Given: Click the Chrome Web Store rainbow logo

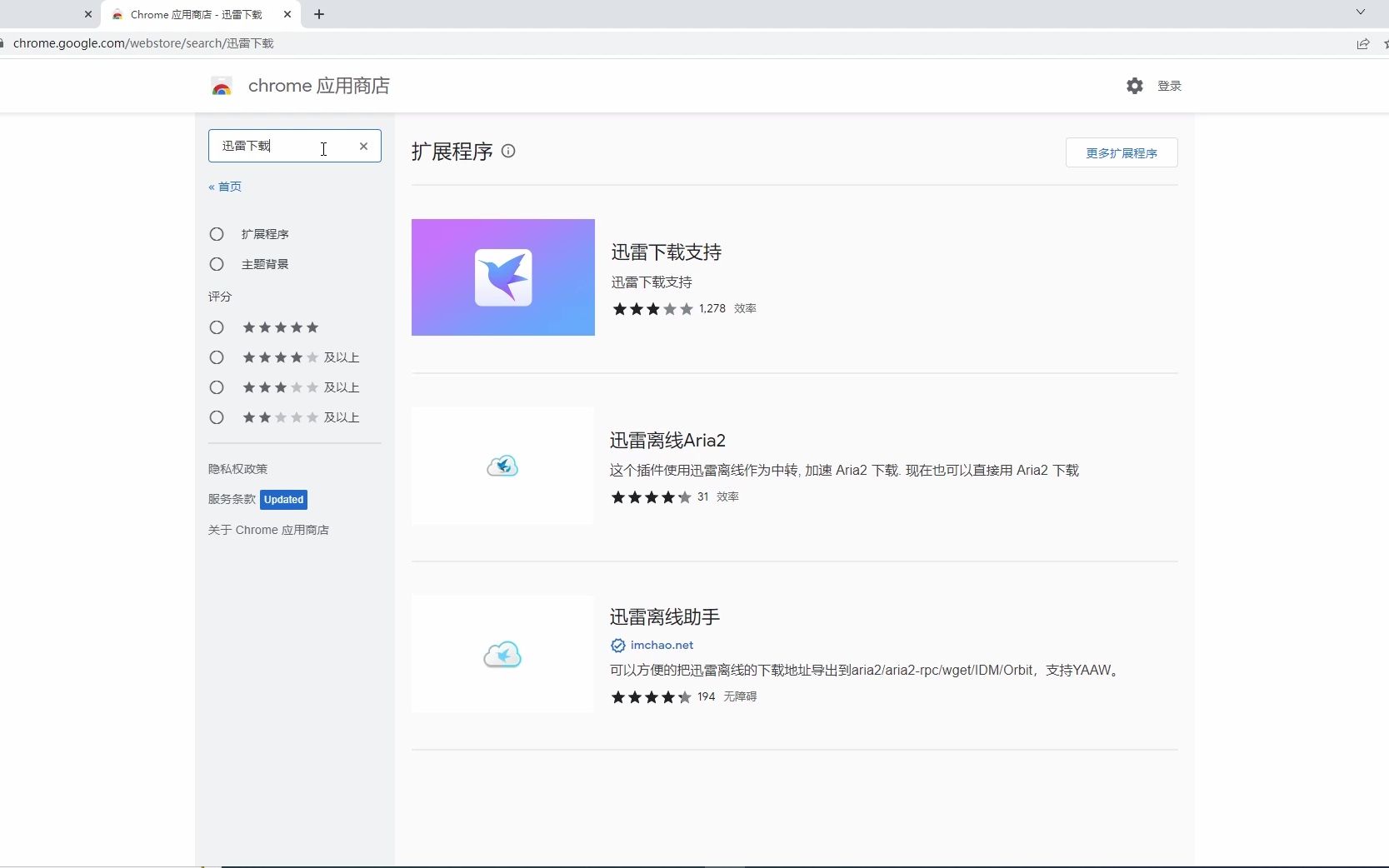Looking at the screenshot, I should point(222,86).
